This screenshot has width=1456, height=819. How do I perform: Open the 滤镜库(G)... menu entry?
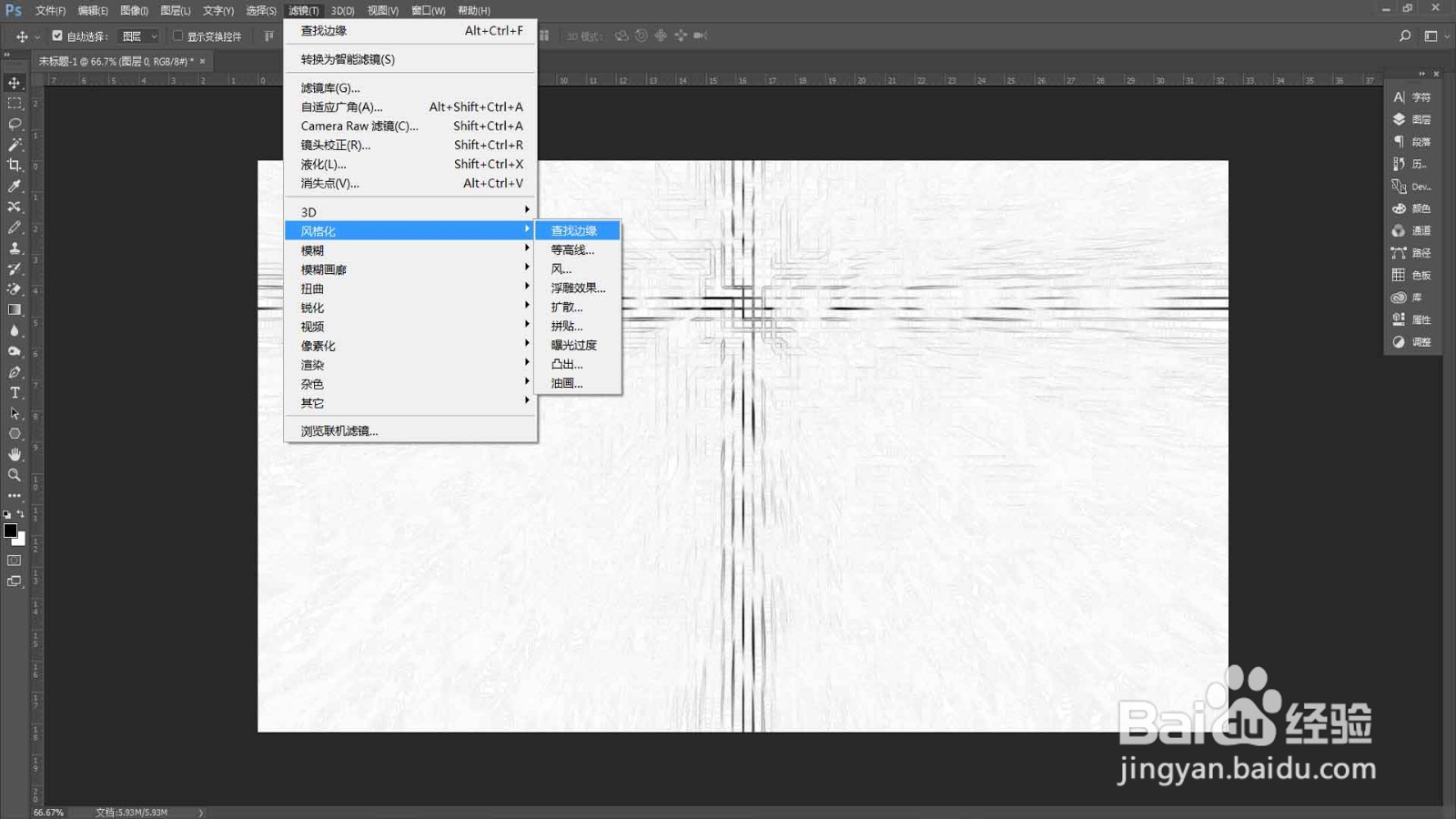pyautogui.click(x=410, y=88)
